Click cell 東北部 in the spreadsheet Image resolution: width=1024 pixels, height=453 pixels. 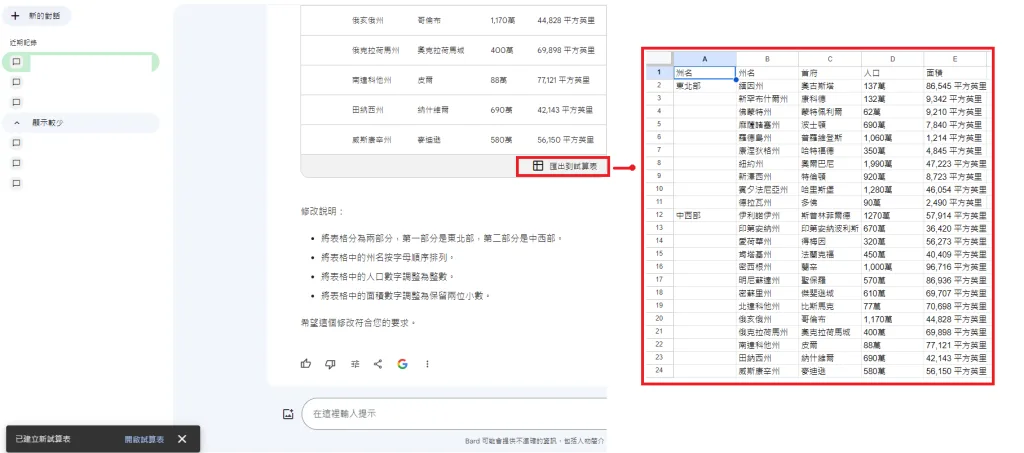(705, 86)
